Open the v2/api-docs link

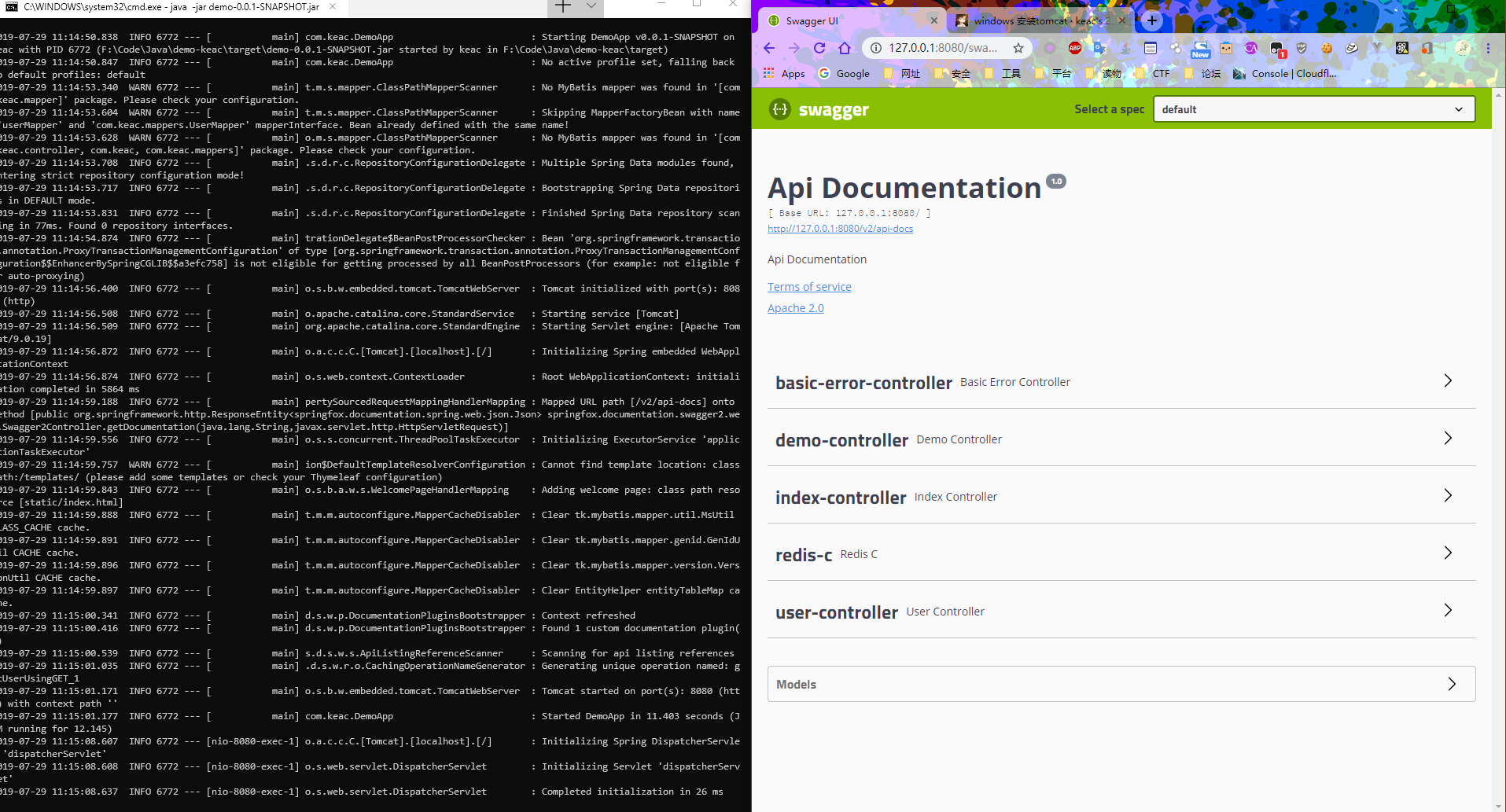click(x=840, y=229)
